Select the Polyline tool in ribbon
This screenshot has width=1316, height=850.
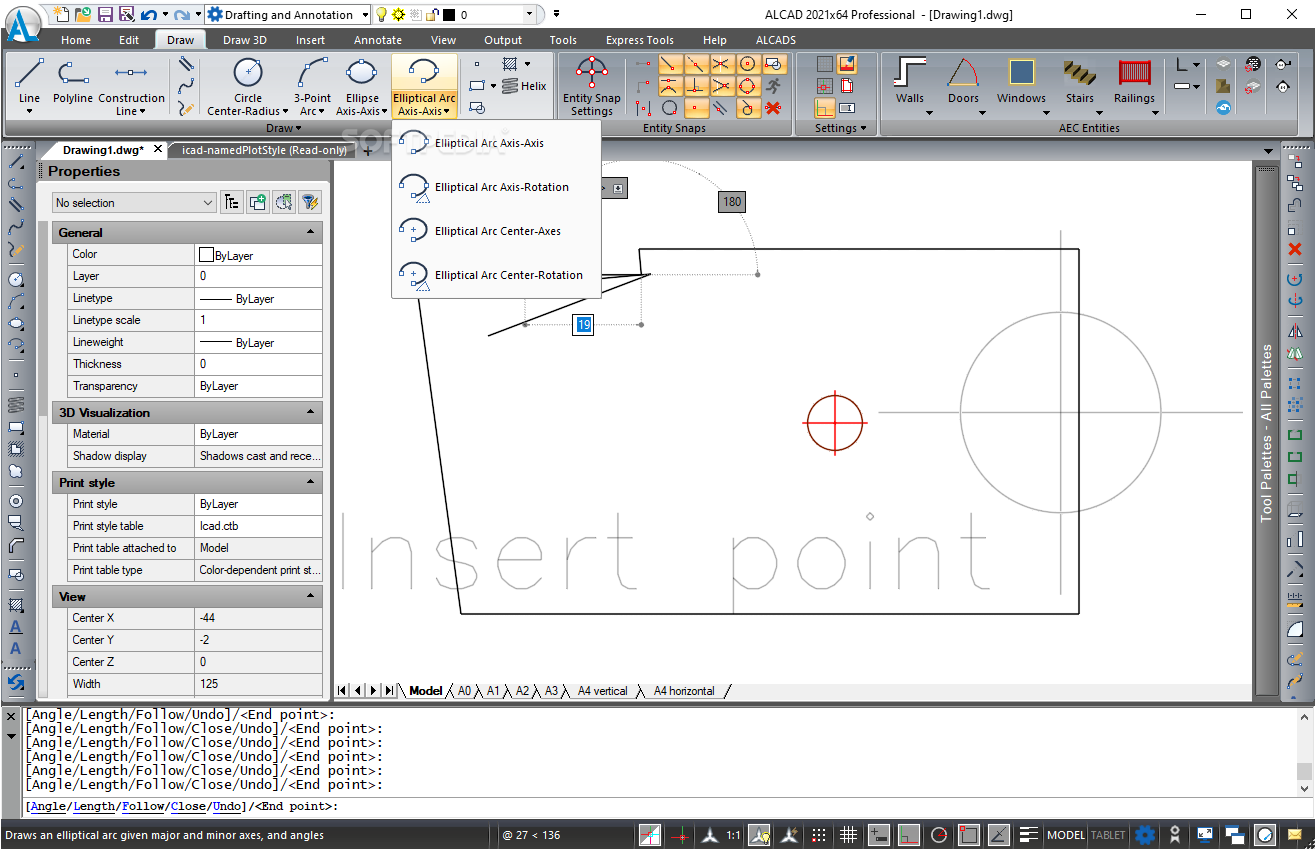pyautogui.click(x=72, y=80)
